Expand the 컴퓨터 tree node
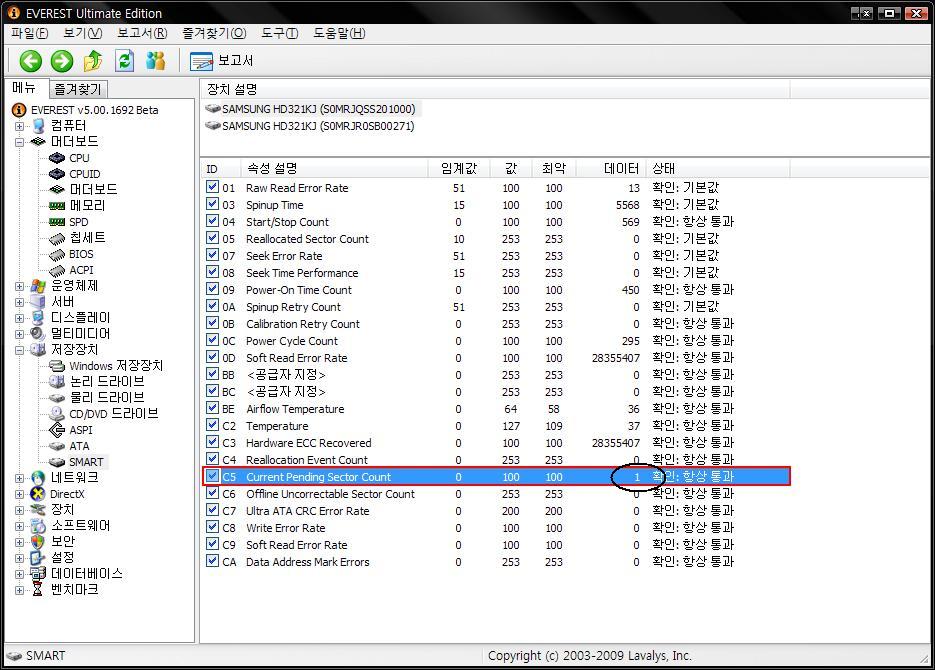The height and width of the screenshot is (670, 935). point(19,126)
